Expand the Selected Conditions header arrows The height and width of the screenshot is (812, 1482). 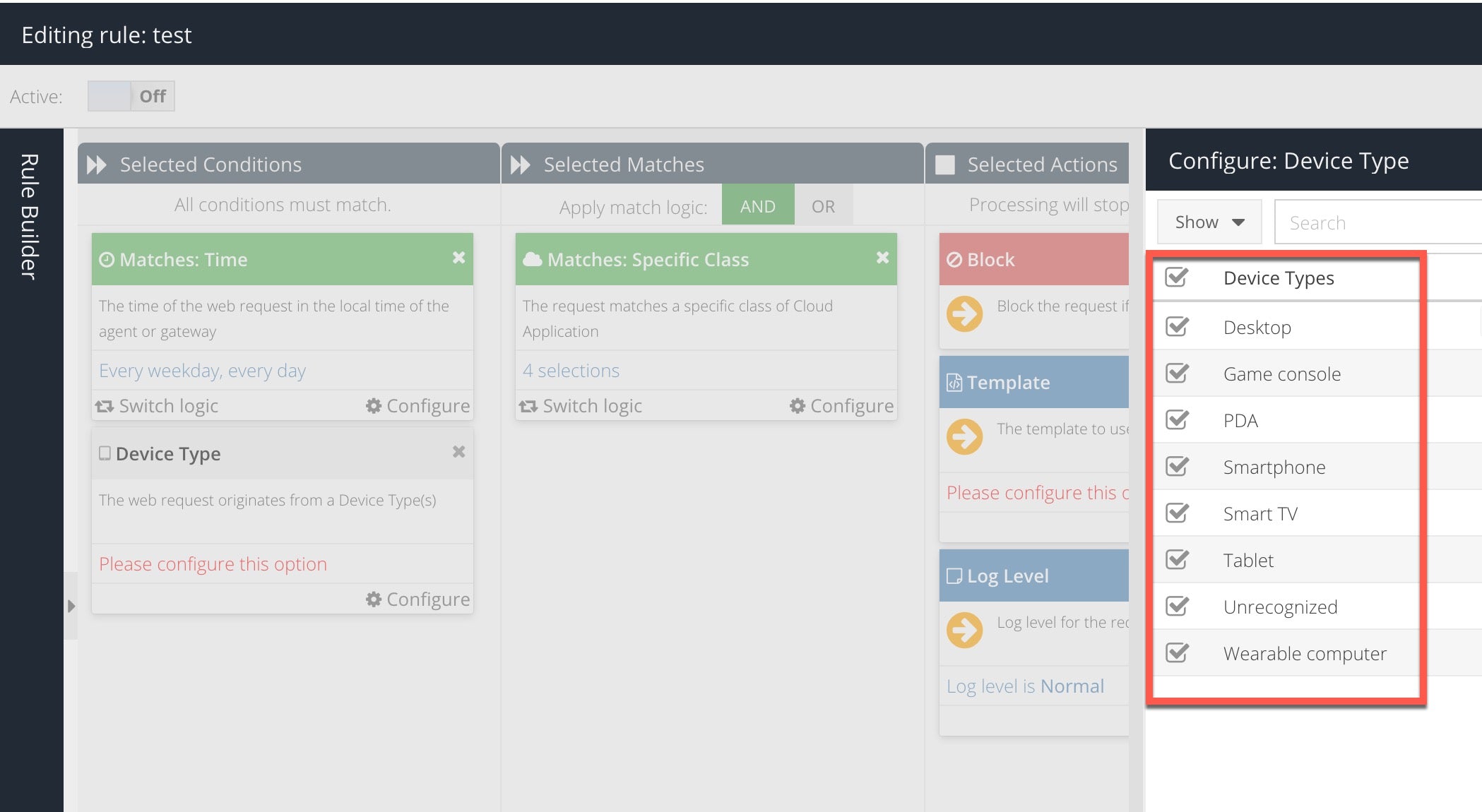click(97, 165)
